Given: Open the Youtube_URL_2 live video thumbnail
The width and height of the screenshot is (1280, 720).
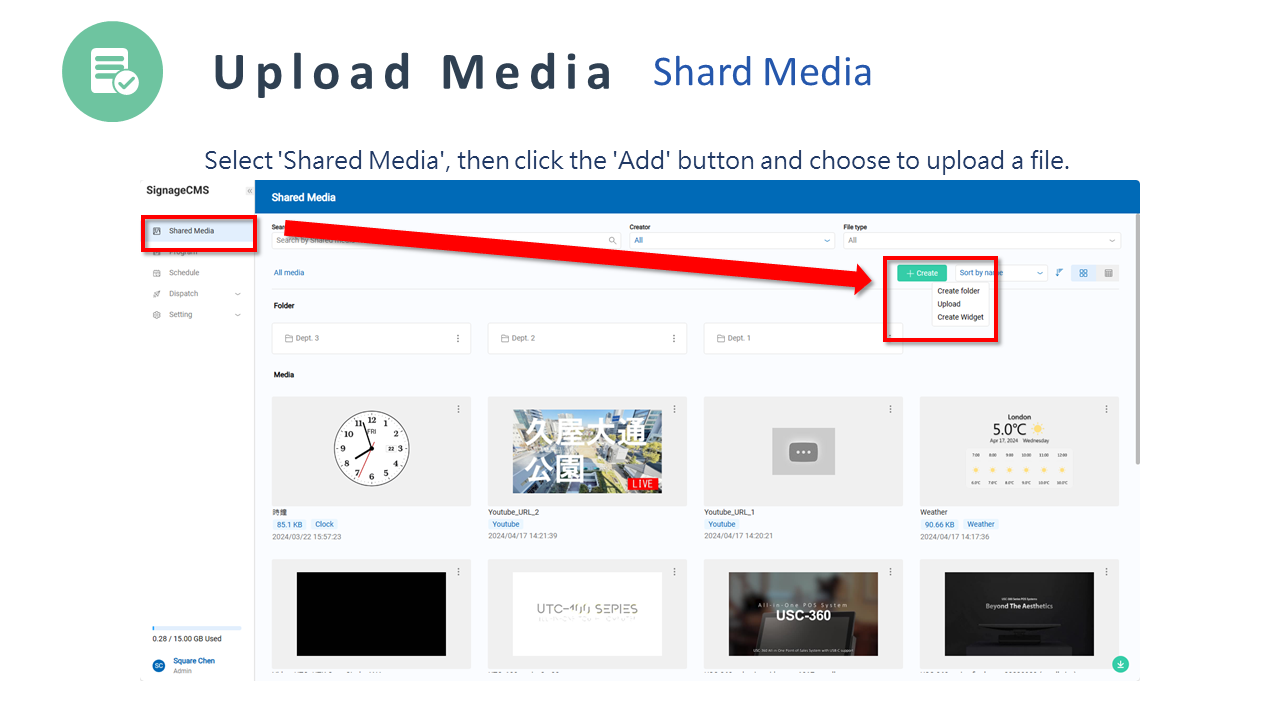Looking at the screenshot, I should [x=587, y=451].
